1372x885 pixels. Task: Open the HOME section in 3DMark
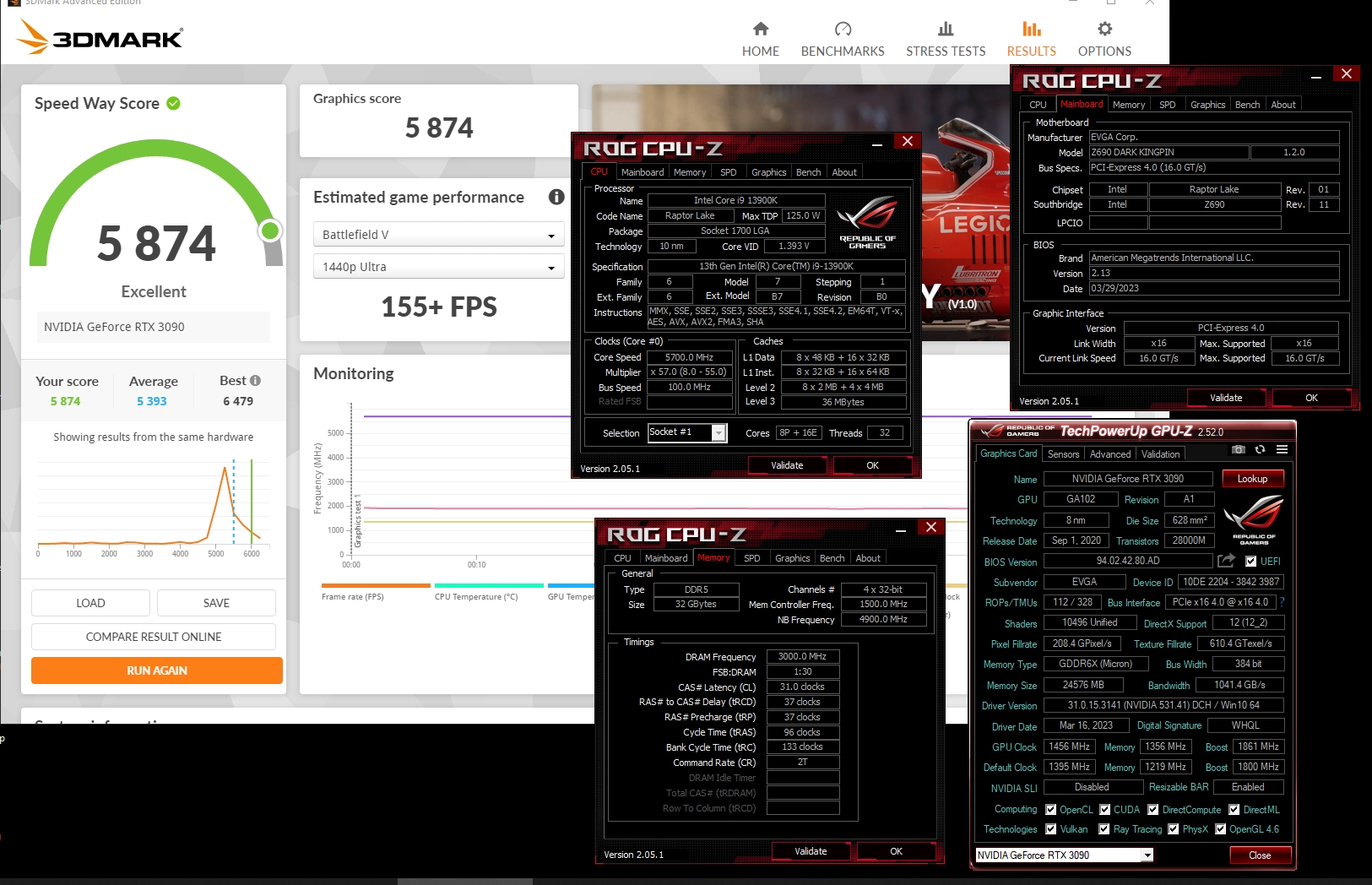click(760, 40)
